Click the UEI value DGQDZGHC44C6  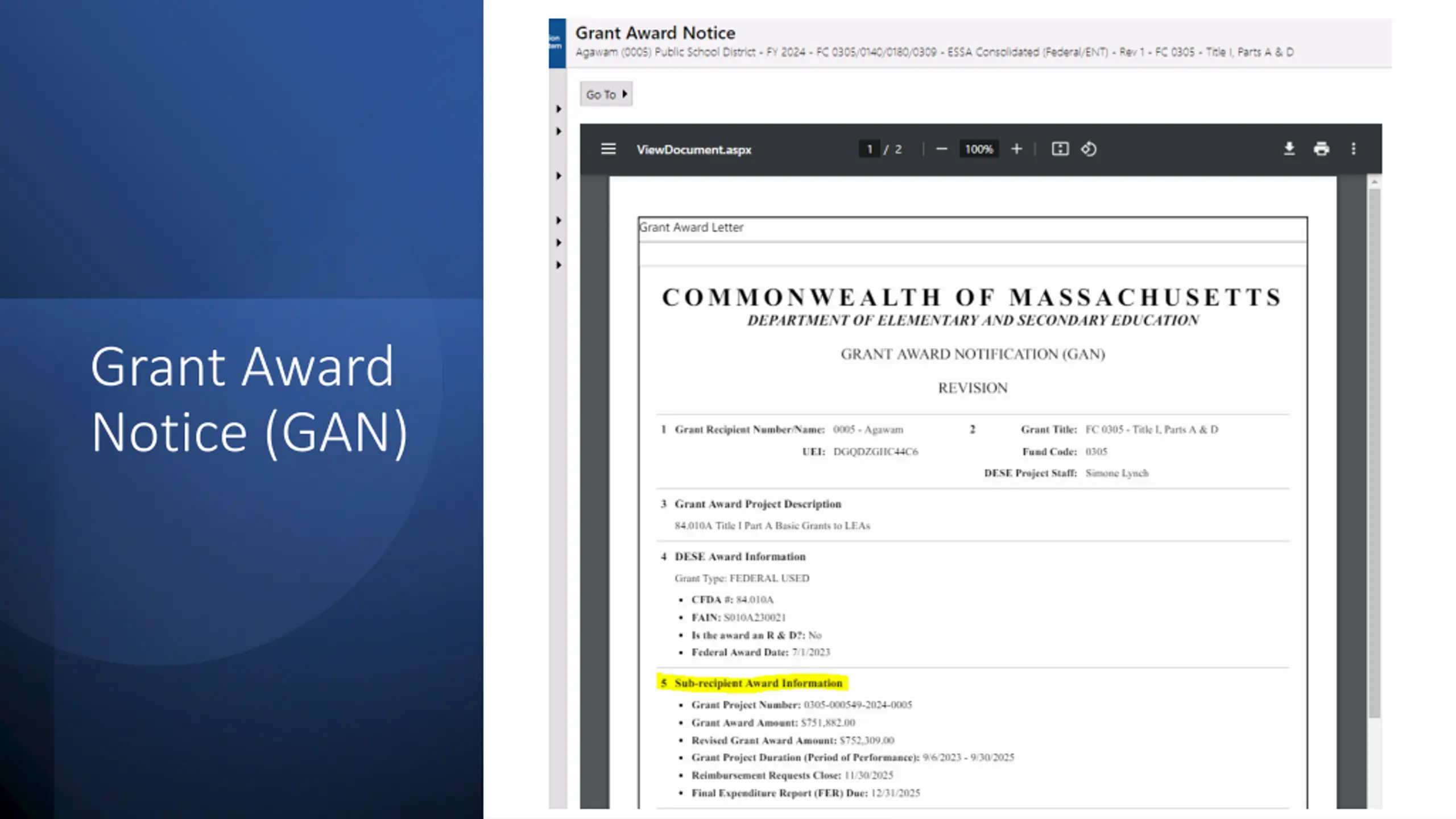(x=875, y=452)
